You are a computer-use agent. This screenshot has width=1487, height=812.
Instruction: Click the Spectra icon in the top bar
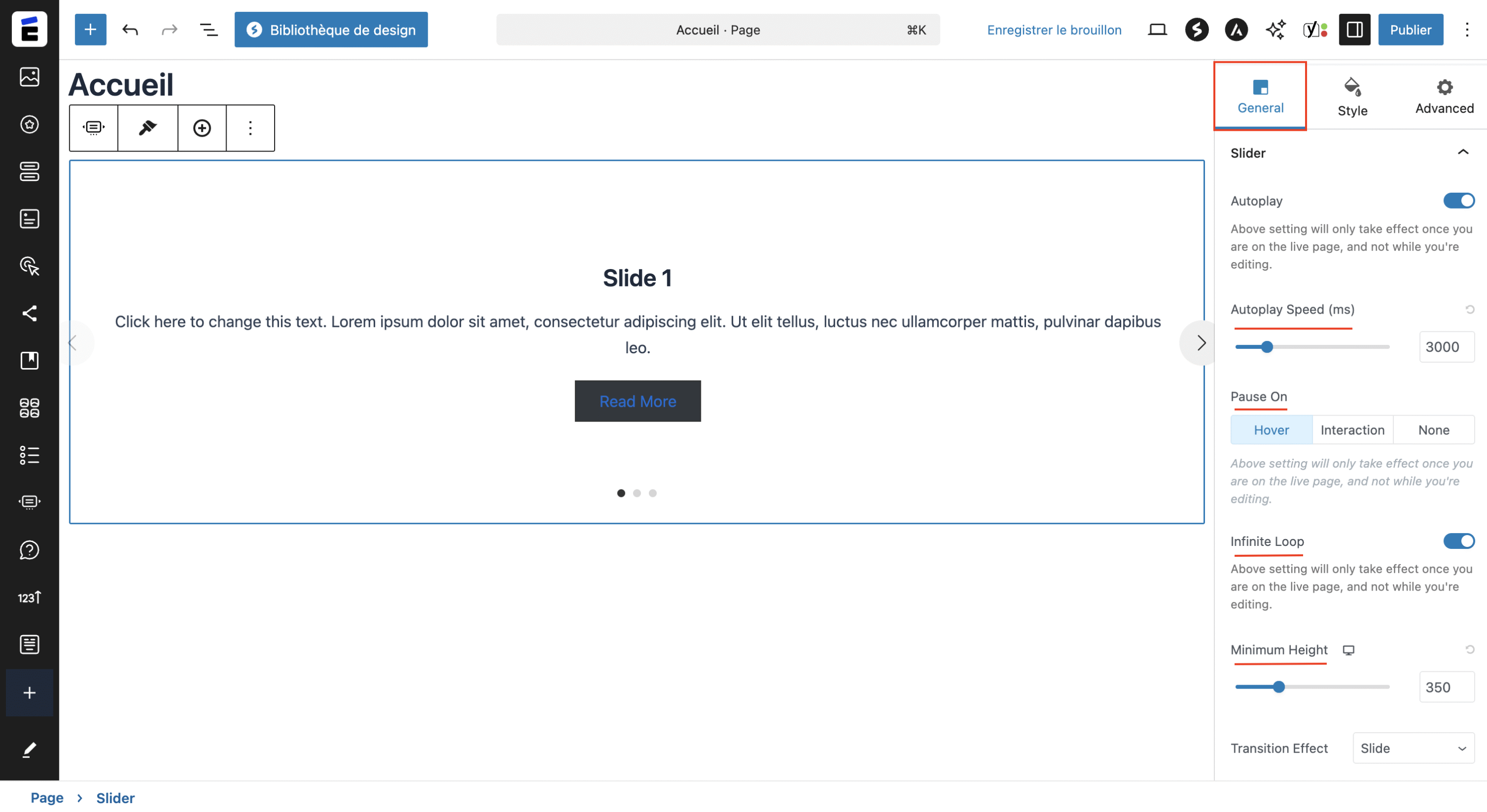click(x=1197, y=29)
